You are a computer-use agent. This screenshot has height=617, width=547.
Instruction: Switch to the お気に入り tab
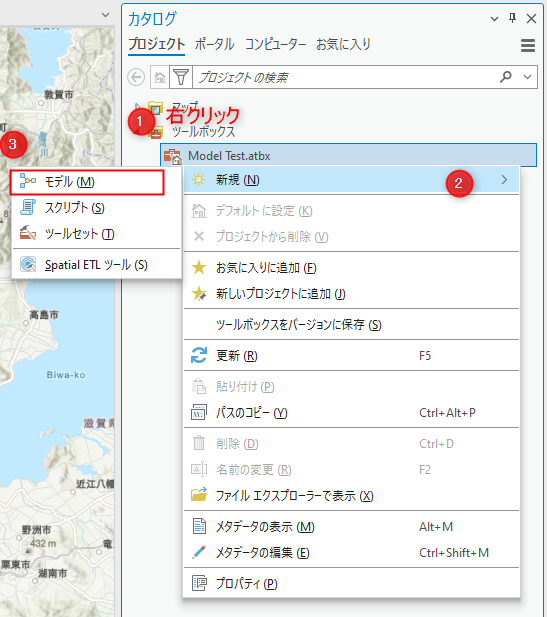[344, 44]
